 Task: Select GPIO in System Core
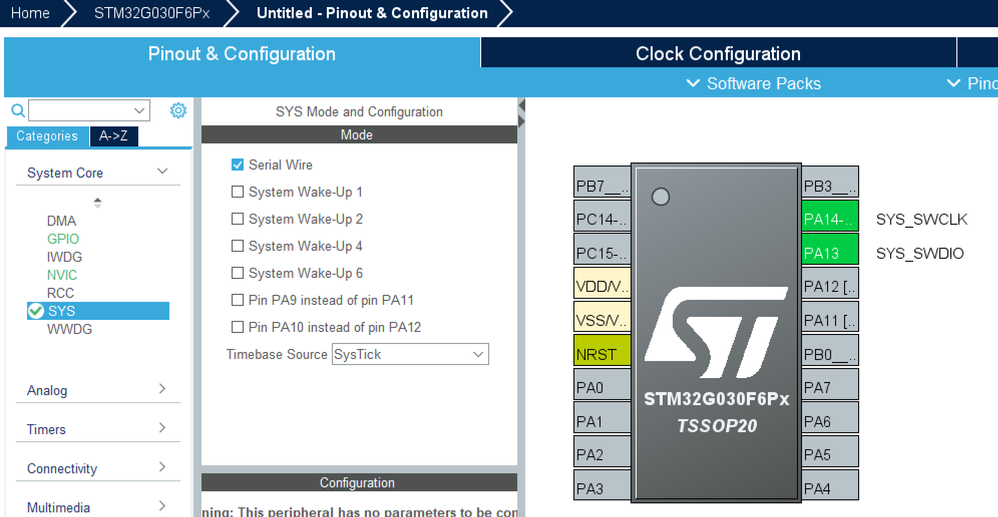(x=63, y=239)
